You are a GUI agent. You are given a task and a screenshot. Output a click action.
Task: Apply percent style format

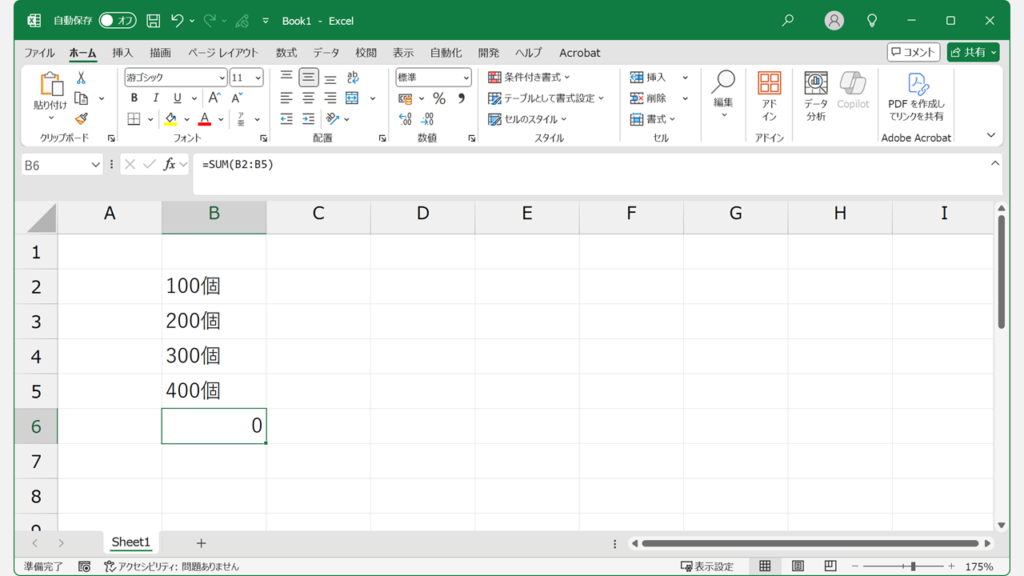[439, 99]
